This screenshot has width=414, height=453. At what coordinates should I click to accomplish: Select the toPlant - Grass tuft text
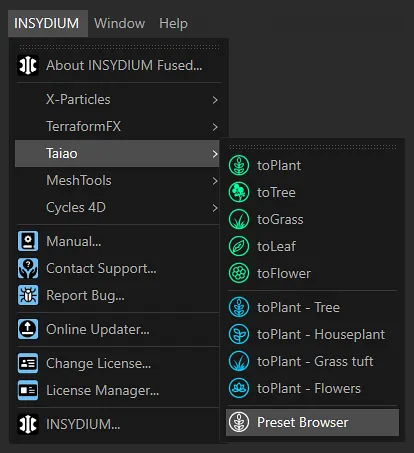point(315,362)
